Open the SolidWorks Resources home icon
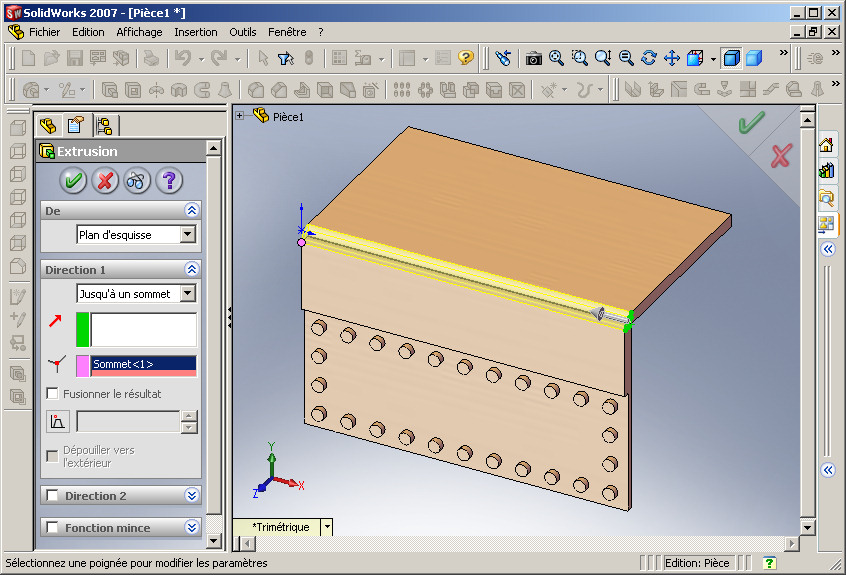This screenshot has height=575, width=846. [827, 145]
